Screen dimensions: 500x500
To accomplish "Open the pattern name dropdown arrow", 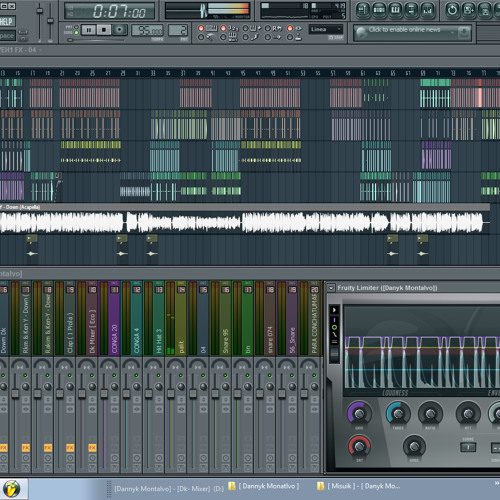I will [40, 50].
